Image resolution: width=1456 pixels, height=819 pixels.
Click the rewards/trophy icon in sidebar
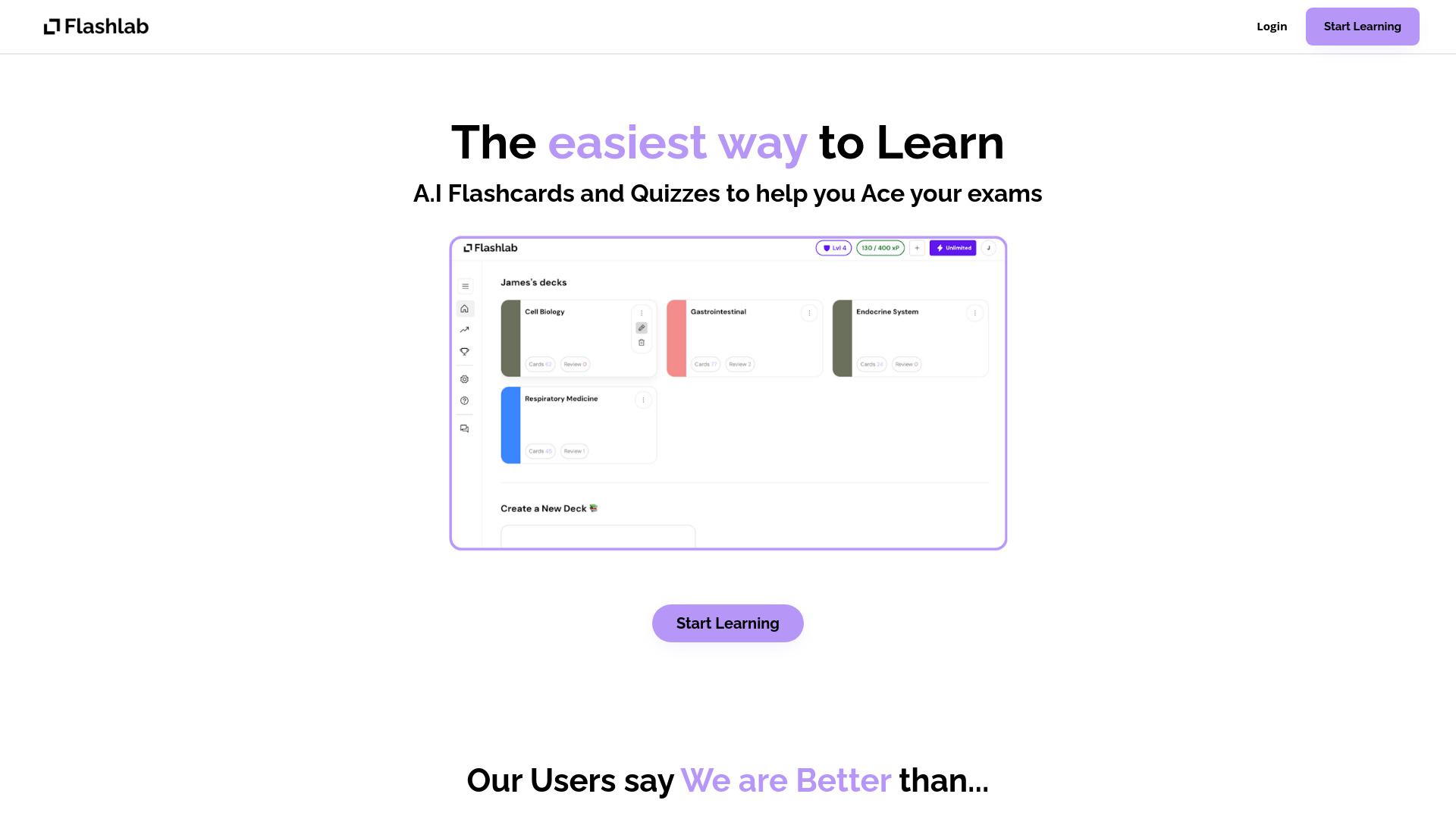[465, 351]
